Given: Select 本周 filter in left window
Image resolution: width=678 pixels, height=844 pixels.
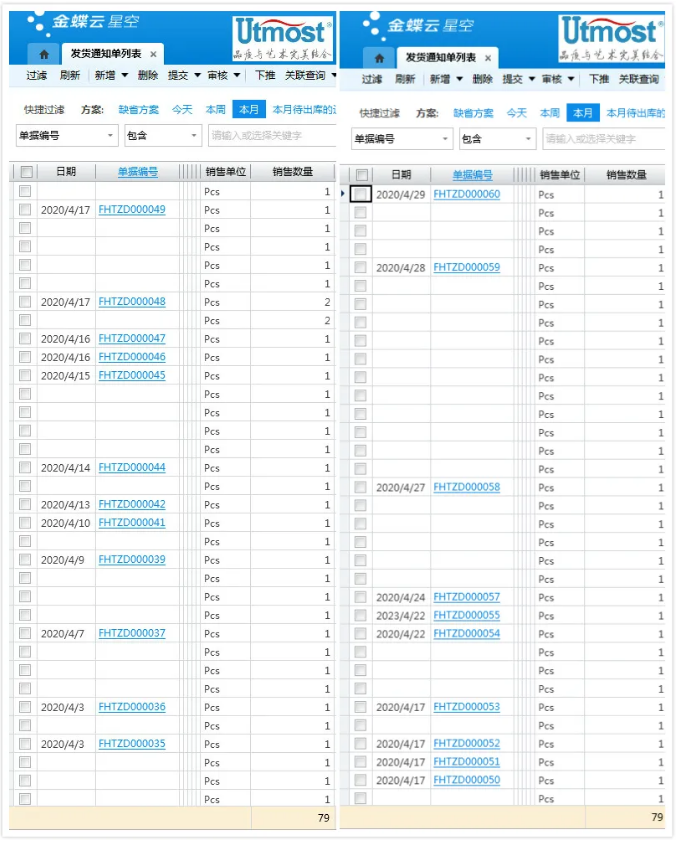Looking at the screenshot, I should pyautogui.click(x=216, y=110).
